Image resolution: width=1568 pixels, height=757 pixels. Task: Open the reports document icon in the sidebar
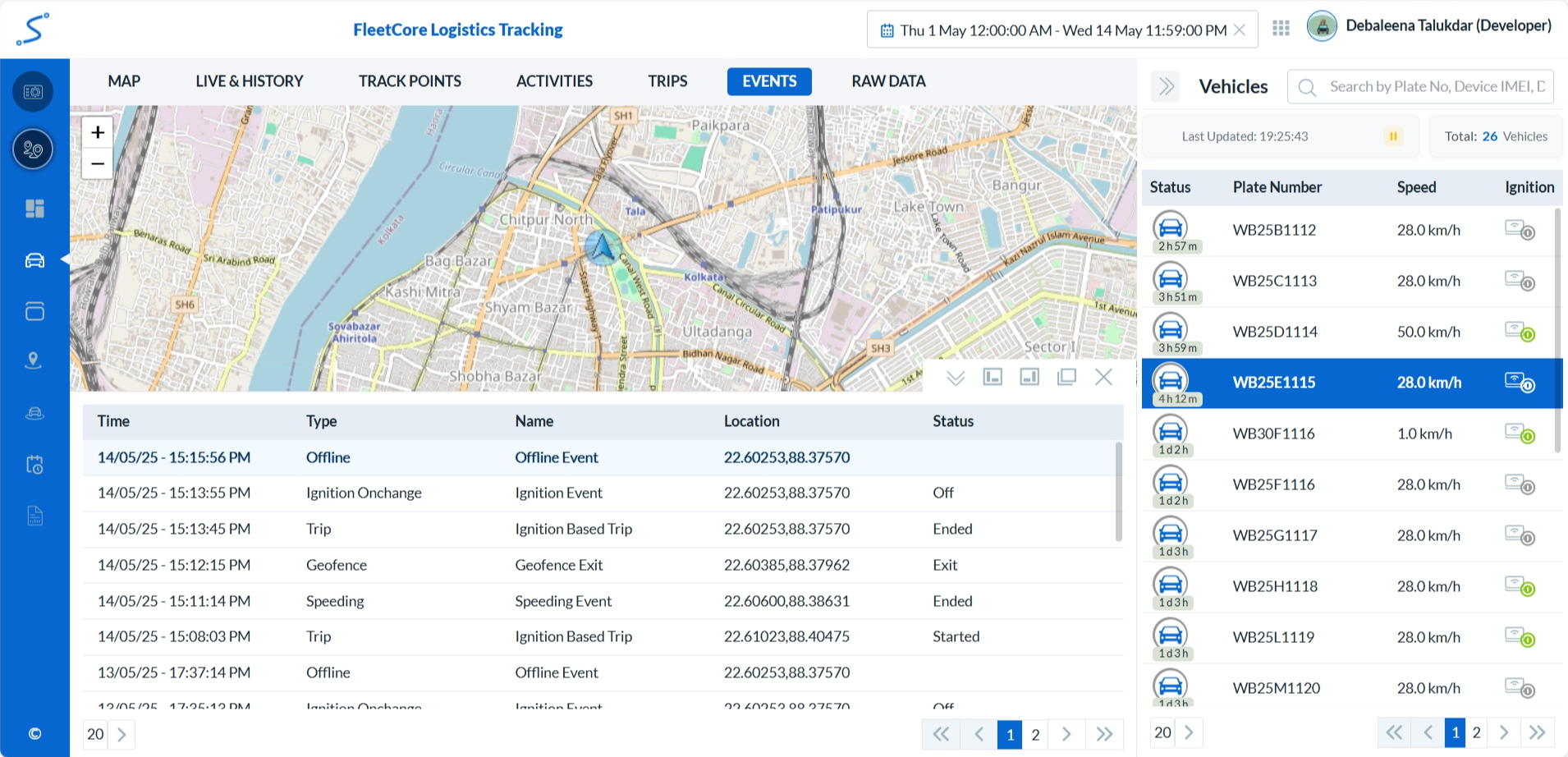[x=33, y=515]
